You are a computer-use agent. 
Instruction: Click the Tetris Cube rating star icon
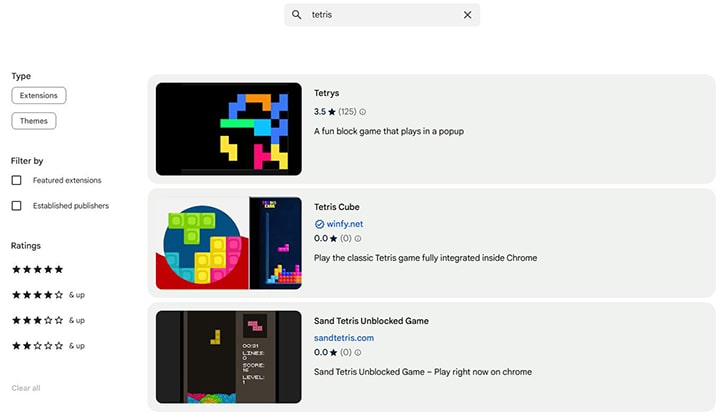point(332,239)
